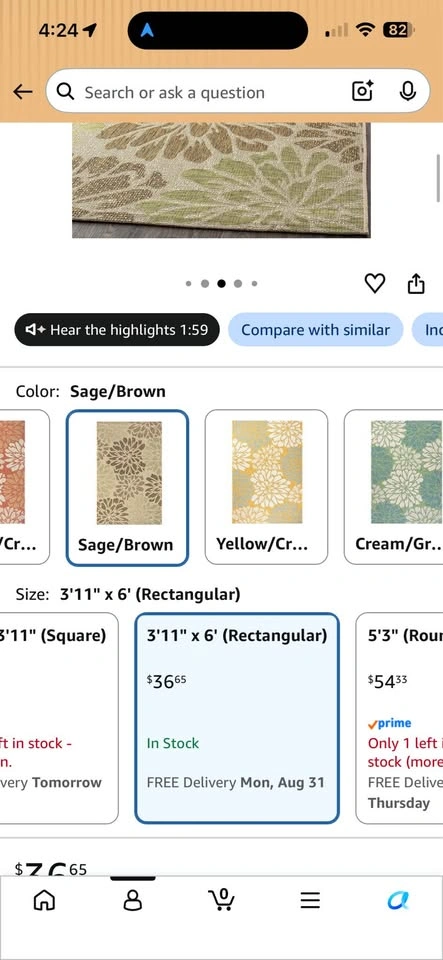Tap the rug product image
Image resolution: width=443 pixels, height=960 pixels.
[222, 180]
